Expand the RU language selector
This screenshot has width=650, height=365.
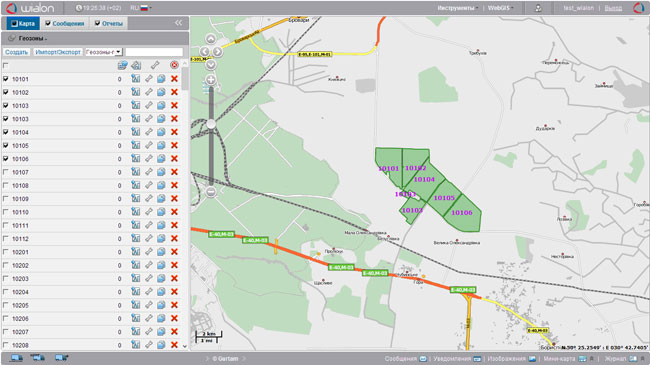pyautogui.click(x=141, y=8)
